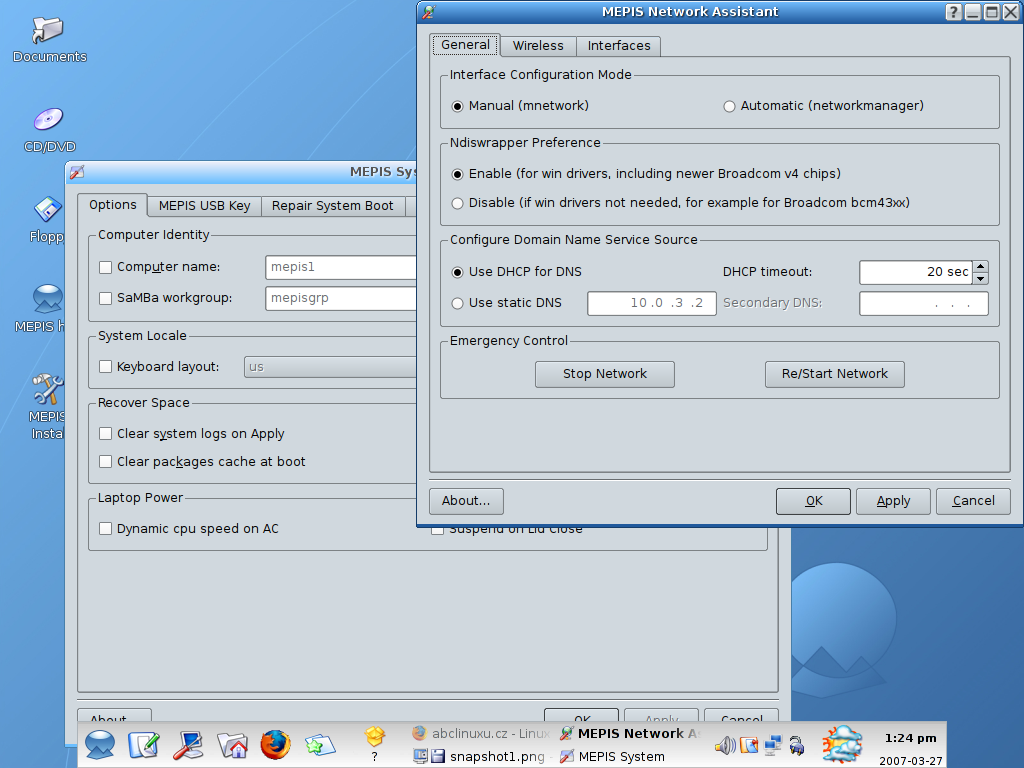Click the Stop Network button
The image size is (1024, 768).
[605, 374]
